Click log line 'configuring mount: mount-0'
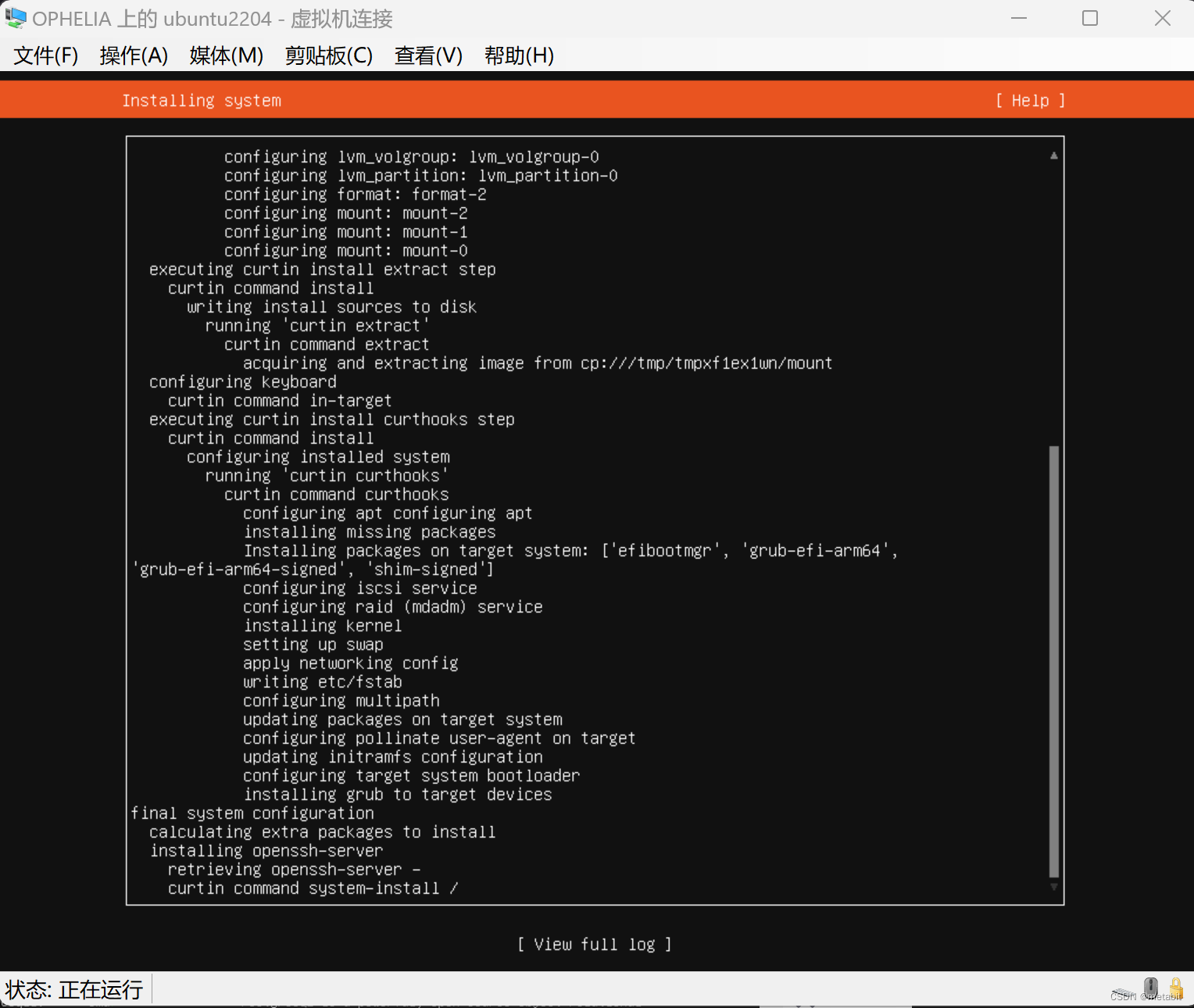The image size is (1194, 1008). pos(346,251)
